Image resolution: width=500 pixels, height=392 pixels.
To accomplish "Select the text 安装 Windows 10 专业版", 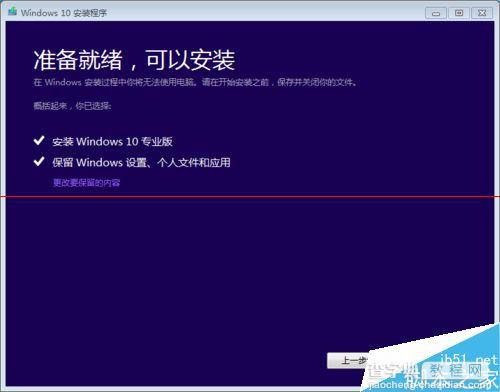I will [x=112, y=142].
